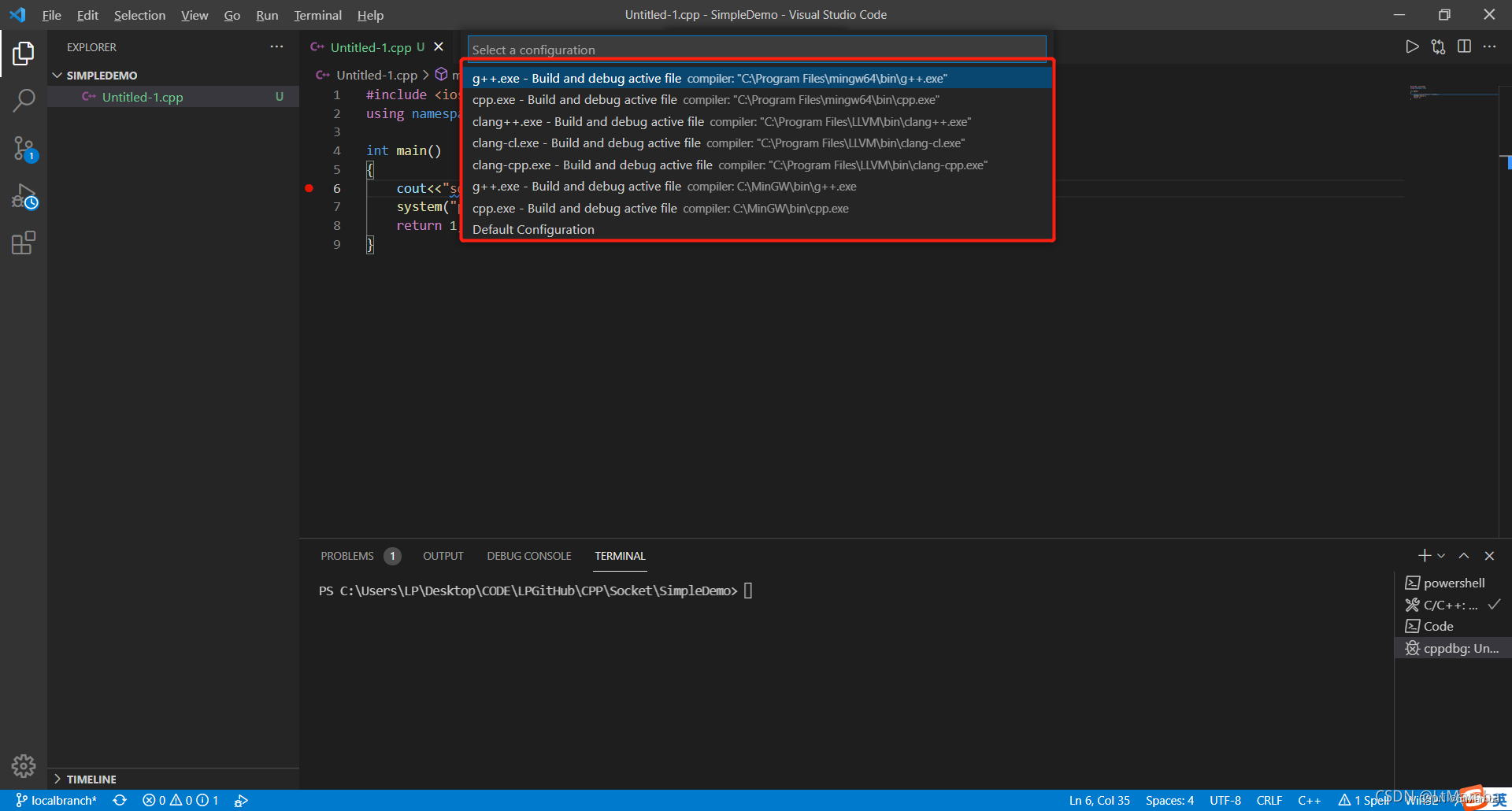Open the Edit menu

point(87,15)
